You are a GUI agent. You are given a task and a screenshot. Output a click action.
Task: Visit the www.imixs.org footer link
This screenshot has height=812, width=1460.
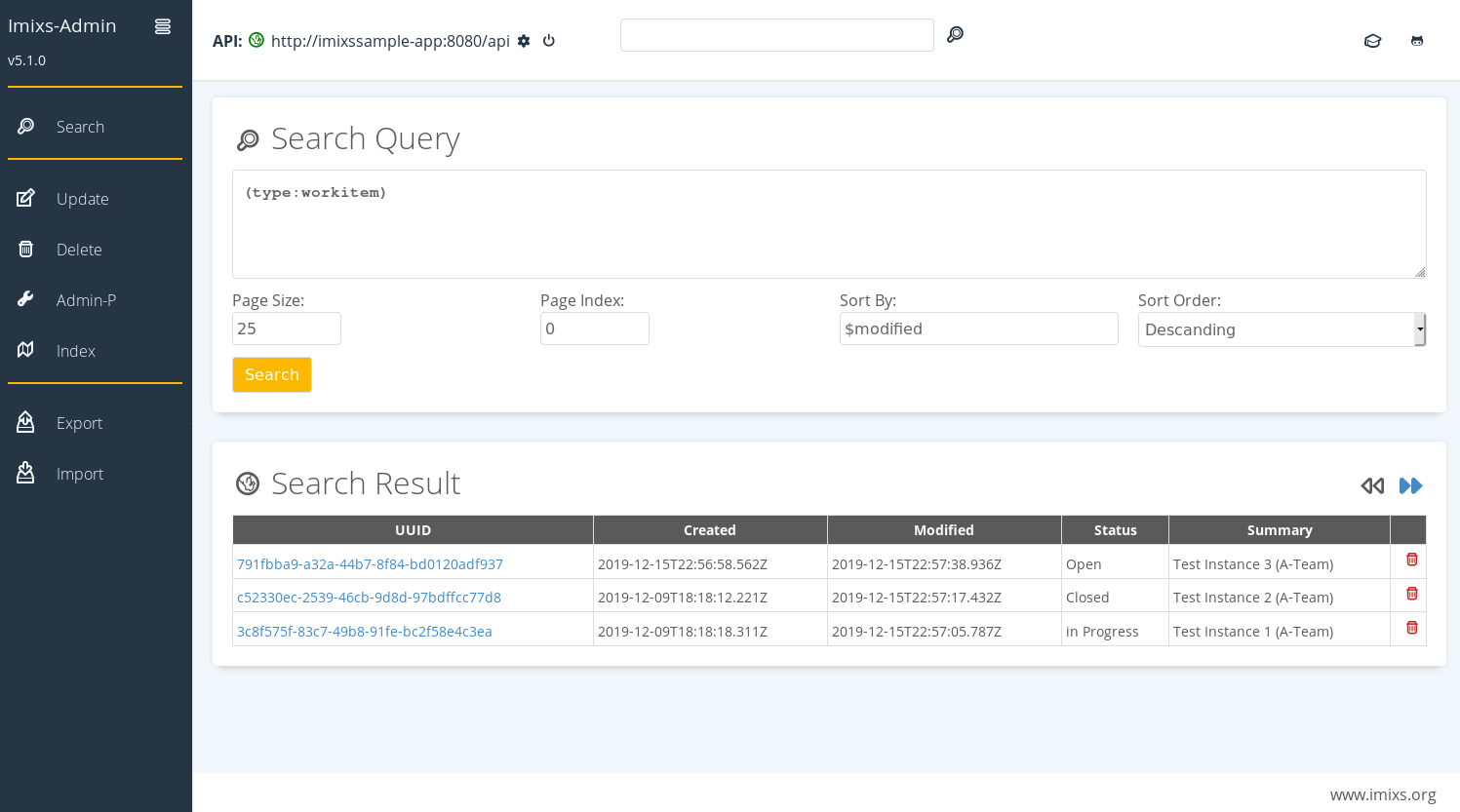pyautogui.click(x=1385, y=794)
